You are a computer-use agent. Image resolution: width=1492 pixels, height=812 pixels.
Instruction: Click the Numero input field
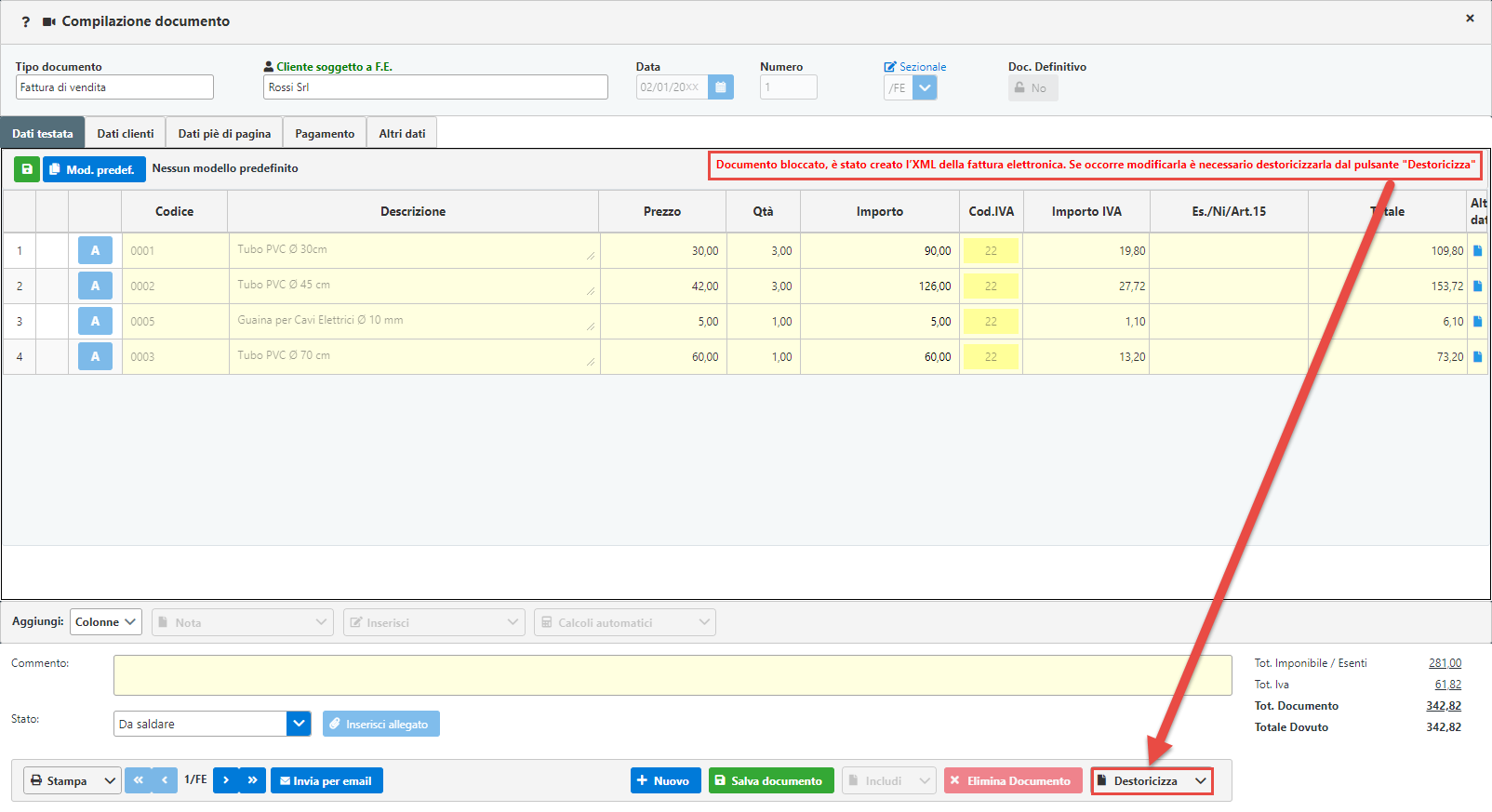tap(788, 87)
